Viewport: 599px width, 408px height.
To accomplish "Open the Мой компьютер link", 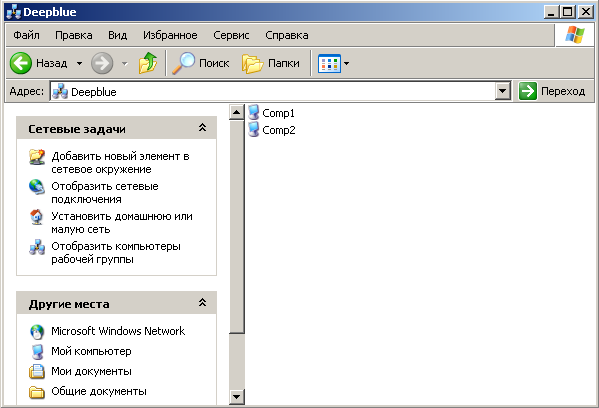I will [x=91, y=351].
